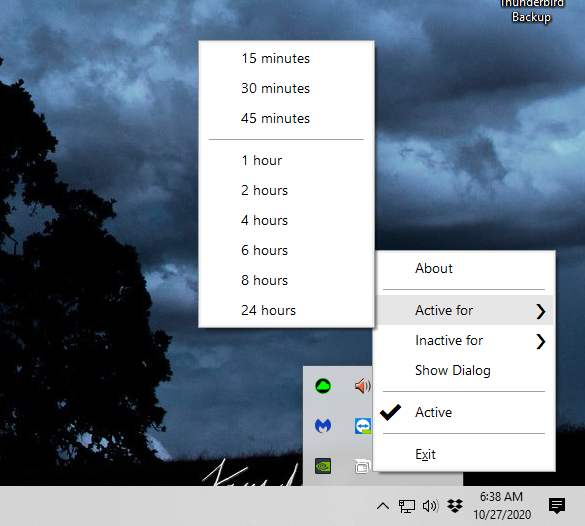Click the TeamViewer tray icon
Viewport: 585px width, 526px height.
[363, 426]
